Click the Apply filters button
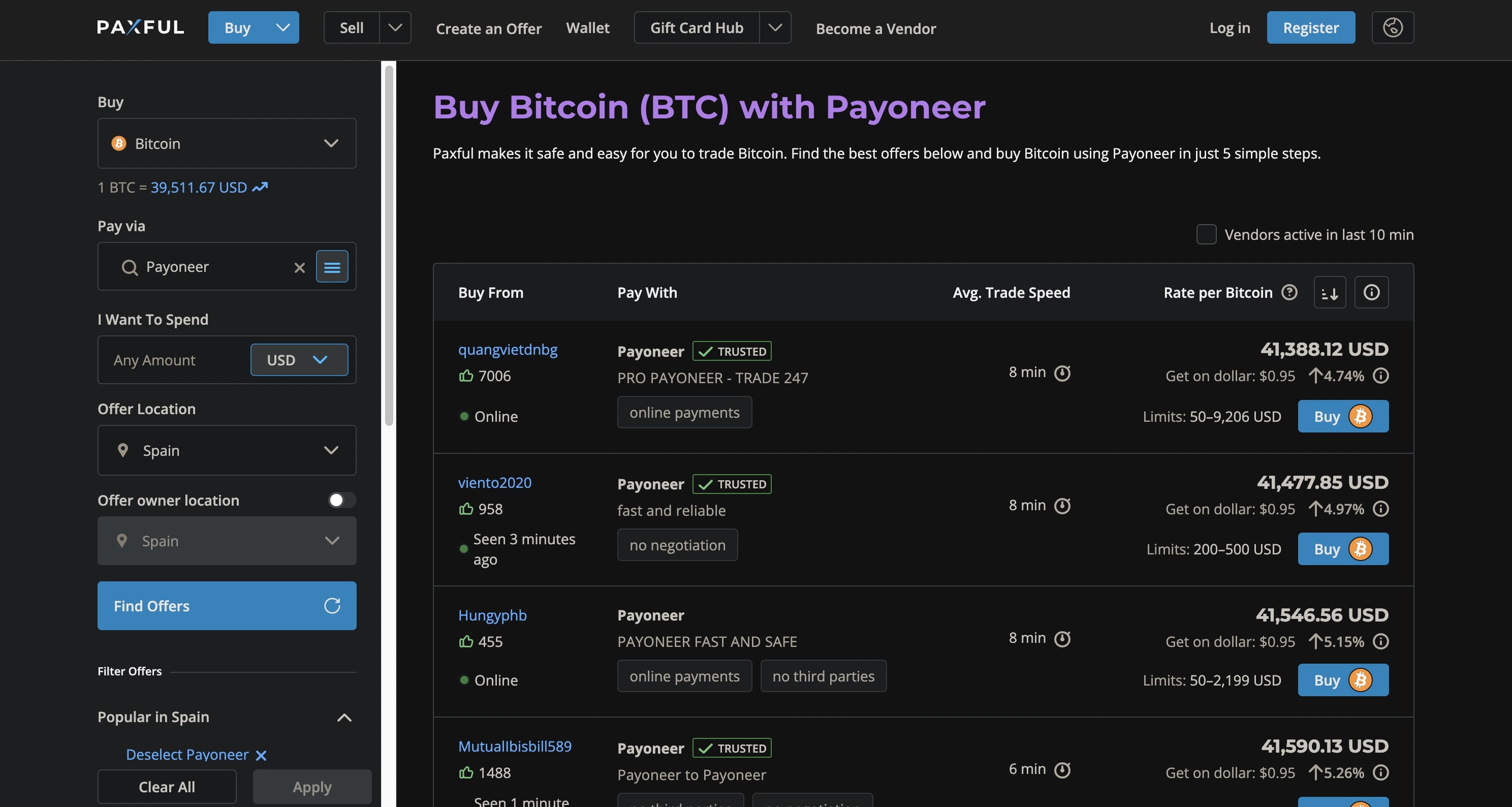 312,787
